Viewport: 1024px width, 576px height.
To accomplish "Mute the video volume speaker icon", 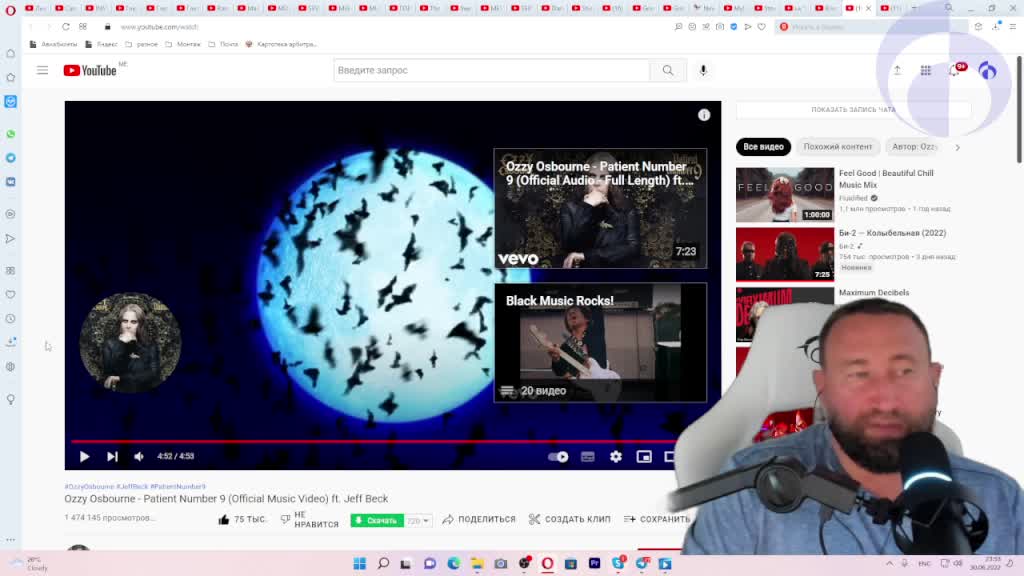I will (x=138, y=456).
